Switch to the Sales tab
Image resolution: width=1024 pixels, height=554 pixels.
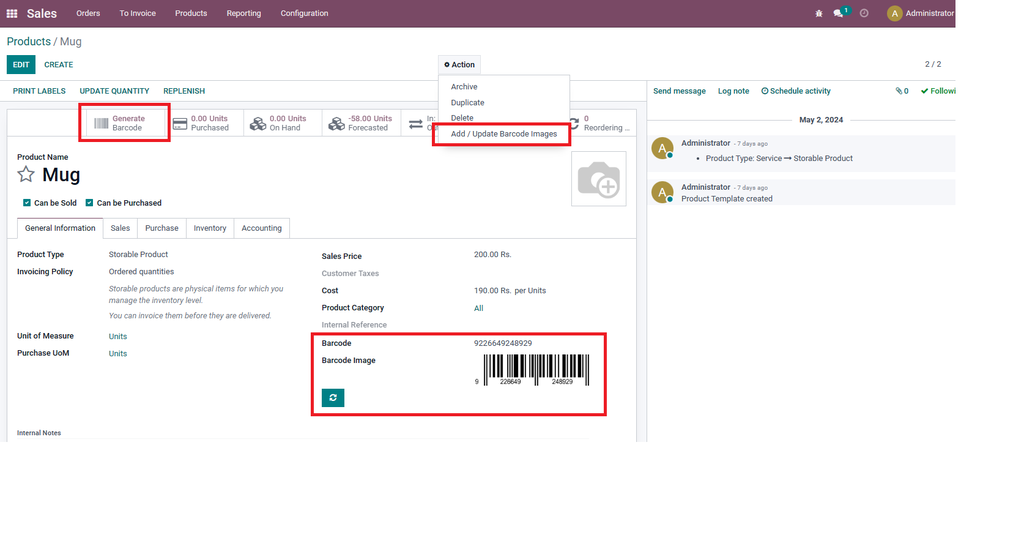[120, 228]
